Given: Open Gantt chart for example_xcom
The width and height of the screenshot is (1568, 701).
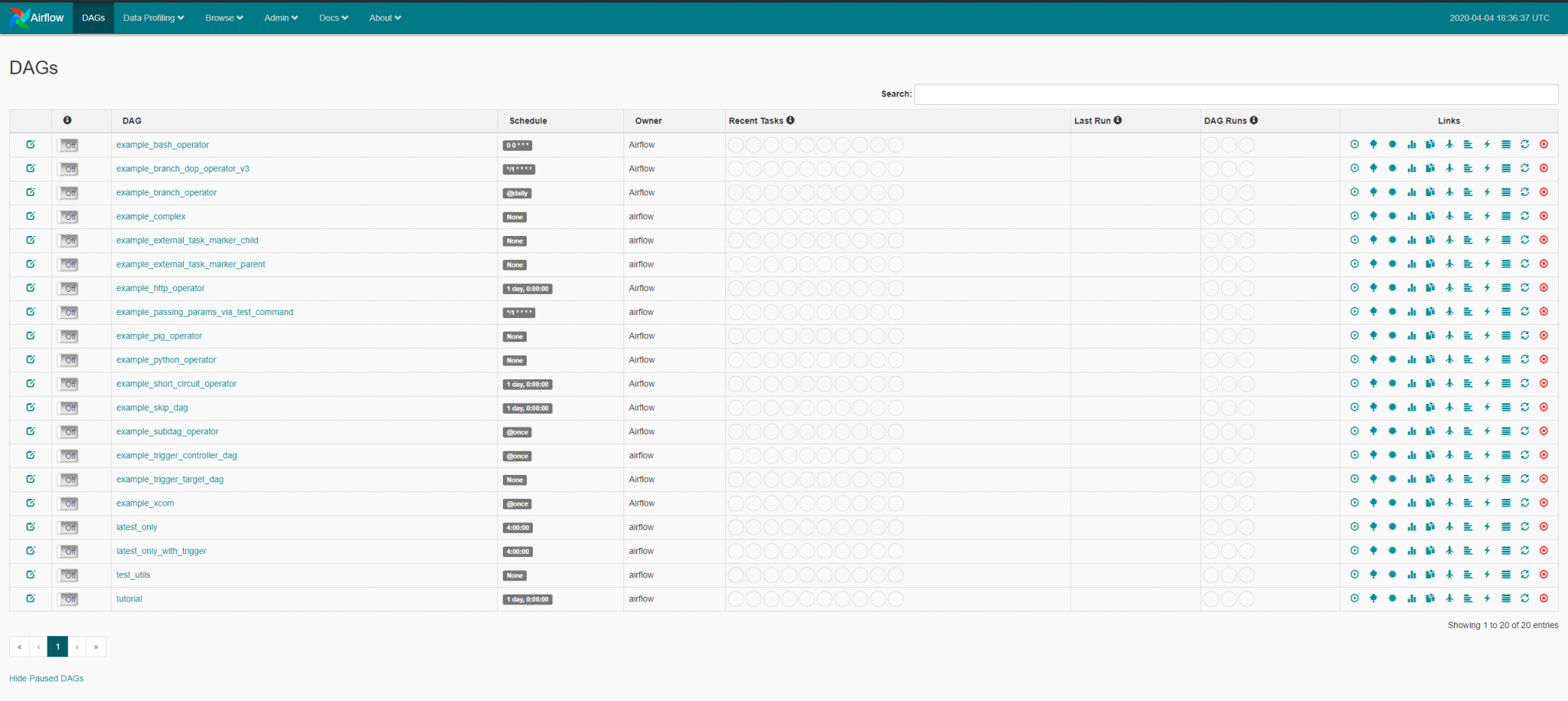Looking at the screenshot, I should coord(1468,503).
